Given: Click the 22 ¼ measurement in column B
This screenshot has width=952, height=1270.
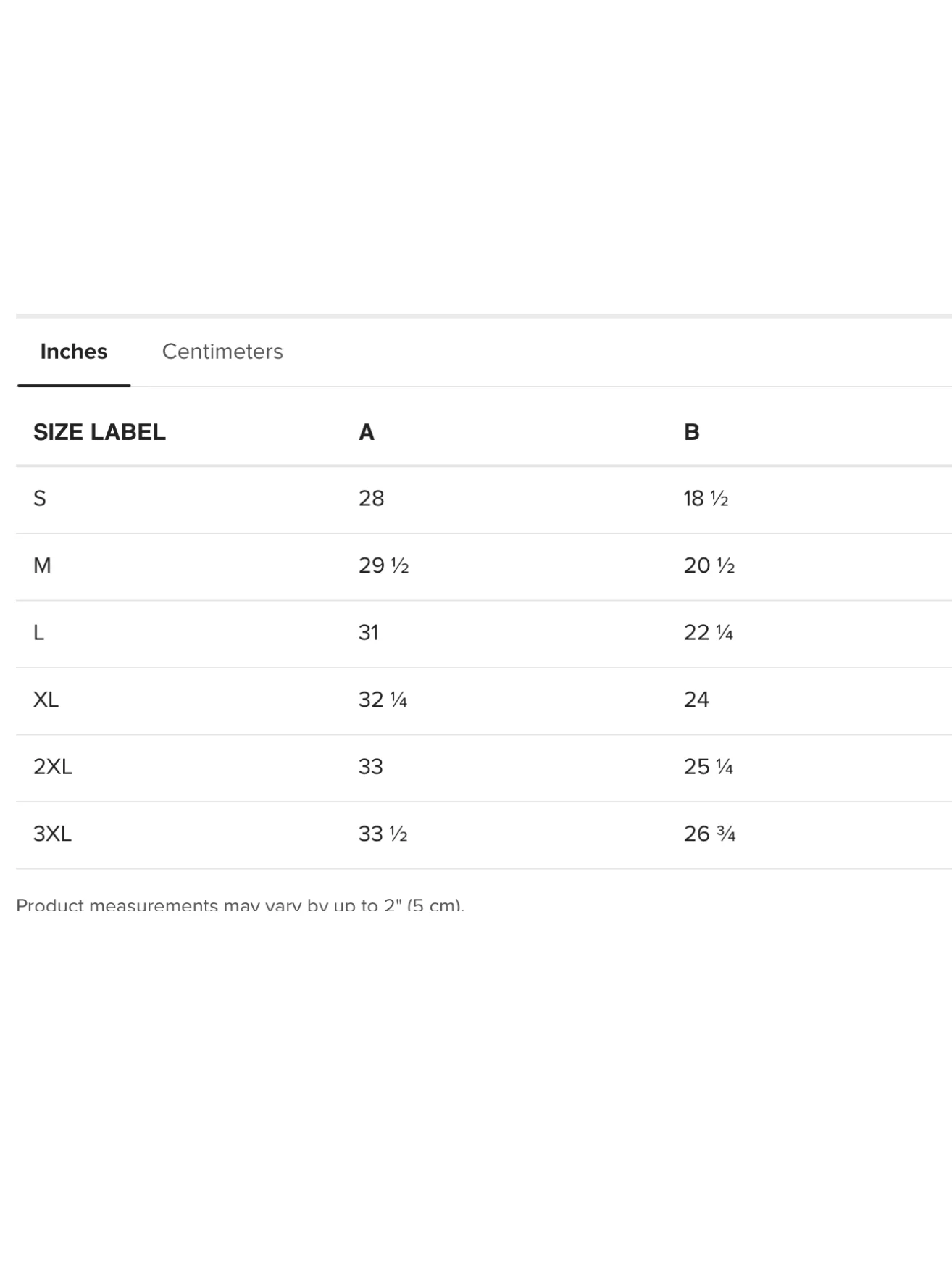Looking at the screenshot, I should point(709,633).
